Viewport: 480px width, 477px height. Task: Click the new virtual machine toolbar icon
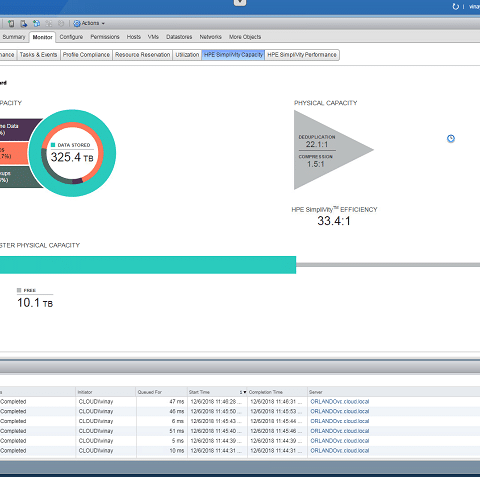36,23
